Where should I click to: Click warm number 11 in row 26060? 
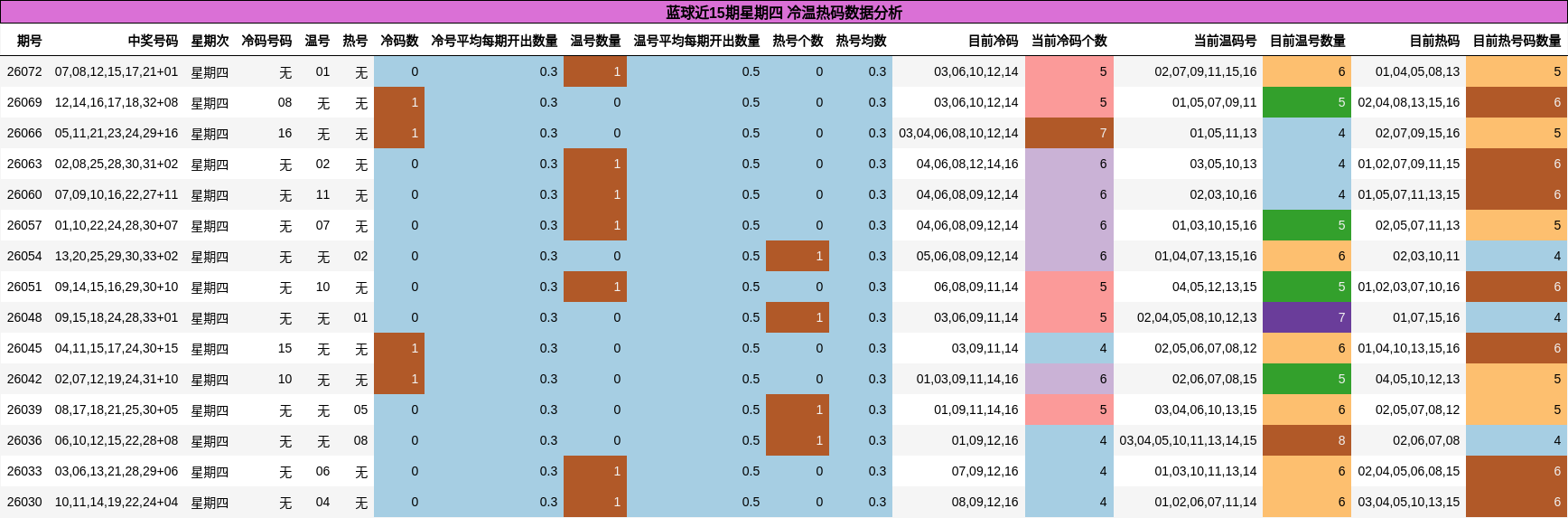[x=322, y=194]
